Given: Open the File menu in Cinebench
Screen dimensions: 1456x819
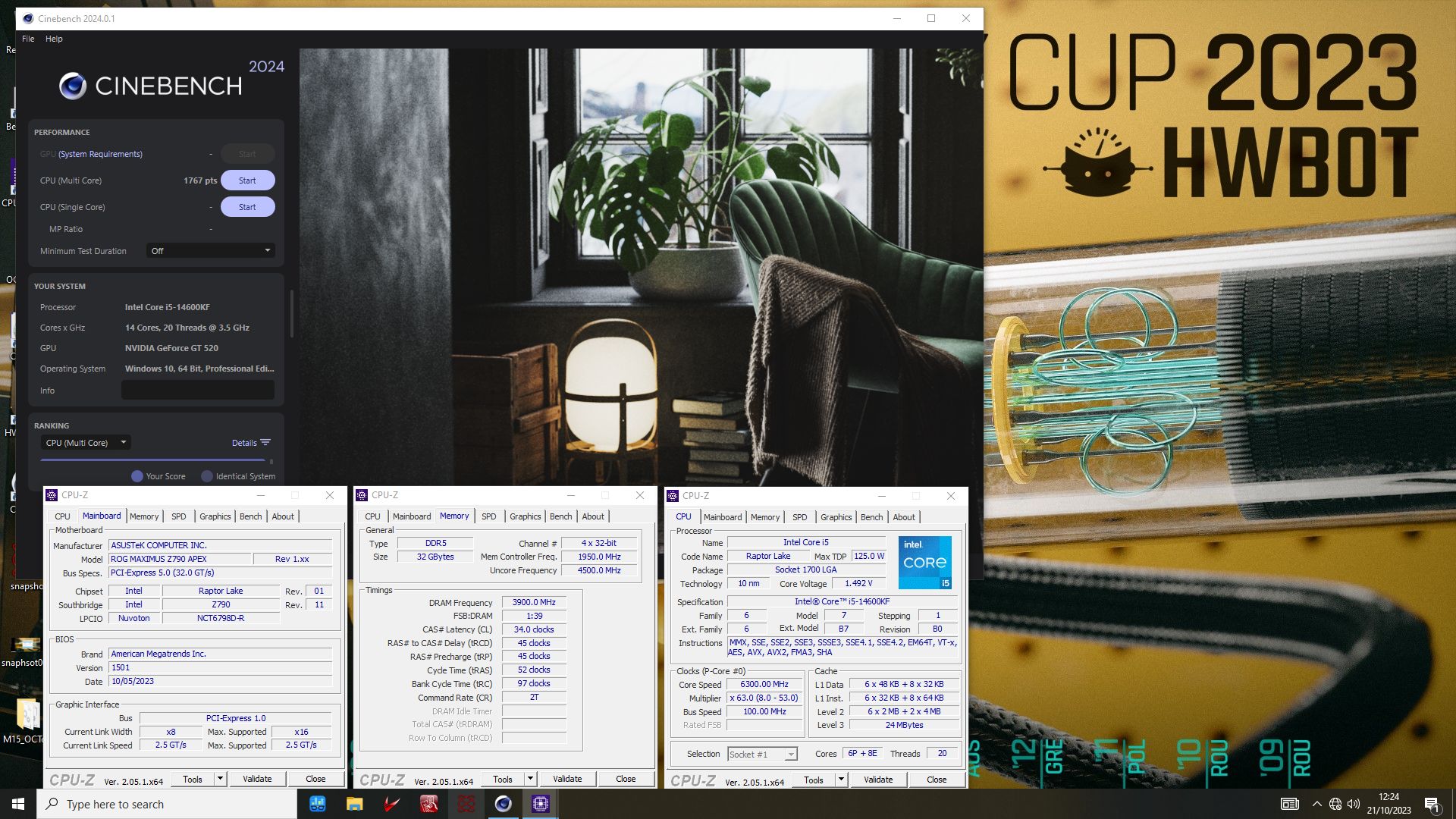Looking at the screenshot, I should point(28,39).
